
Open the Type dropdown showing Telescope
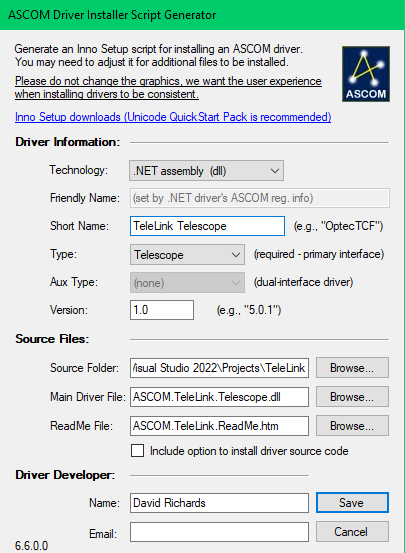187,254
